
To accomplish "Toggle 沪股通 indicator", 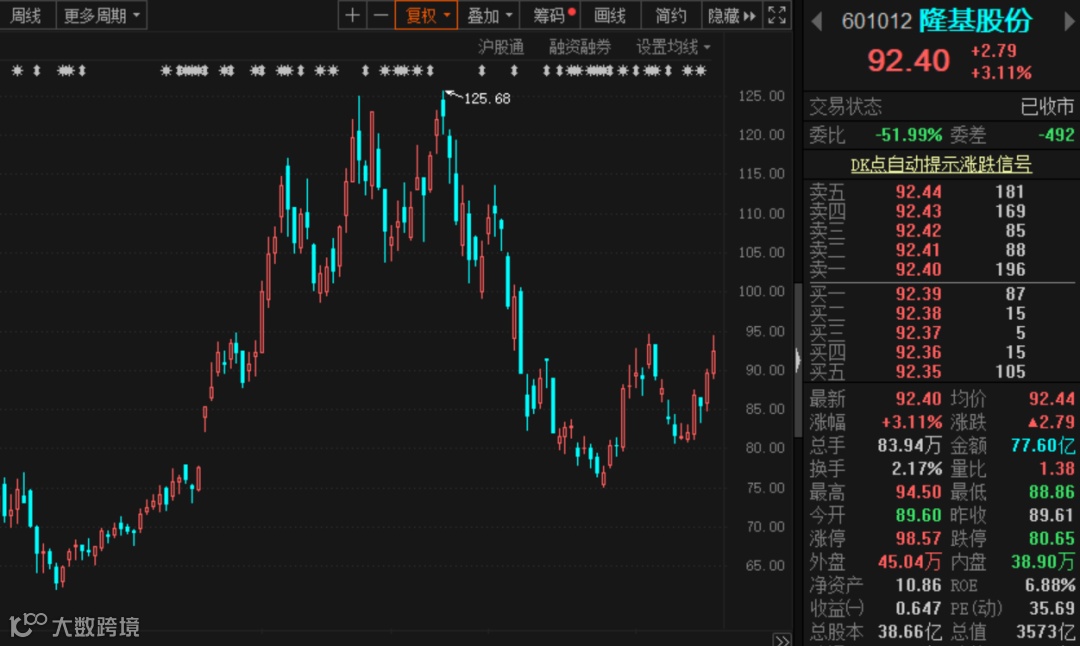I will [x=501, y=47].
